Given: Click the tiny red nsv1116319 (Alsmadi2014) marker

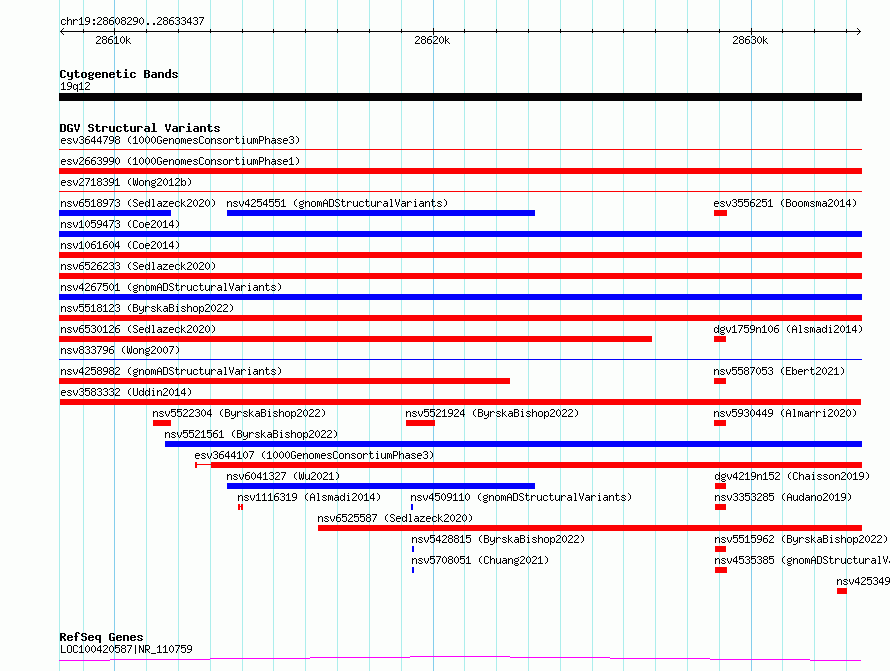Looking at the screenshot, I should click(240, 507).
